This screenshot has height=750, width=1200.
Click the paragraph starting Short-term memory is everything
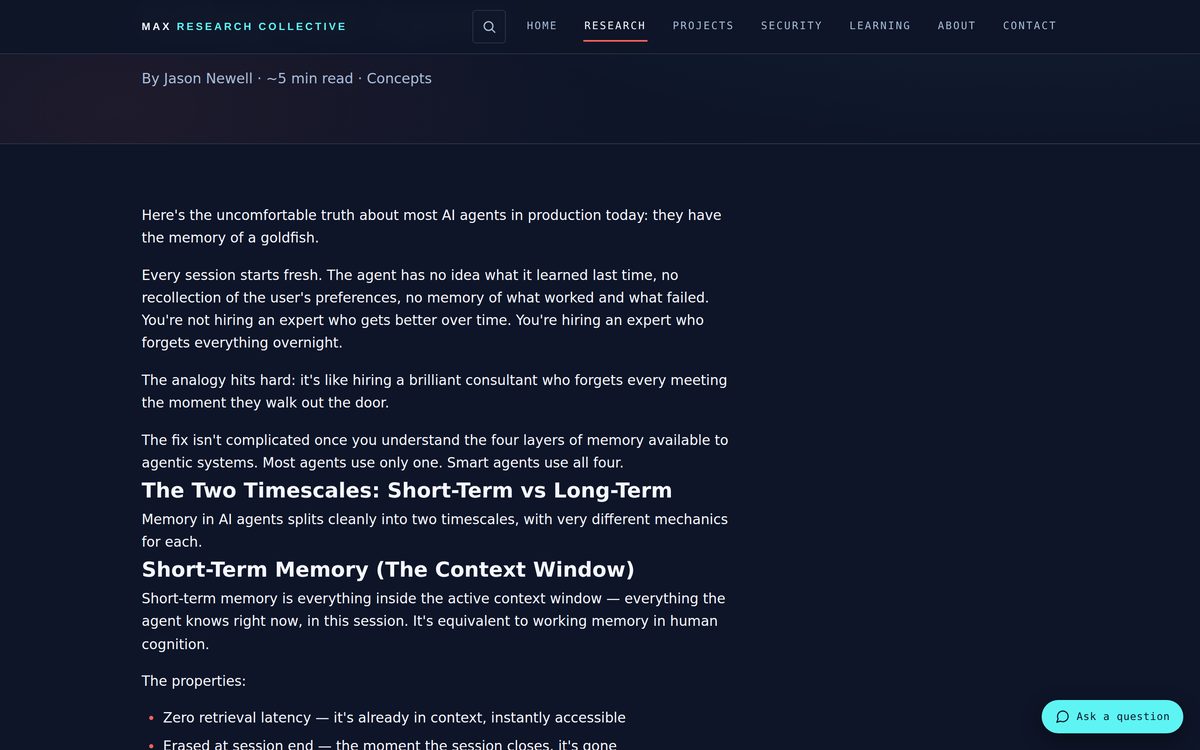434,621
